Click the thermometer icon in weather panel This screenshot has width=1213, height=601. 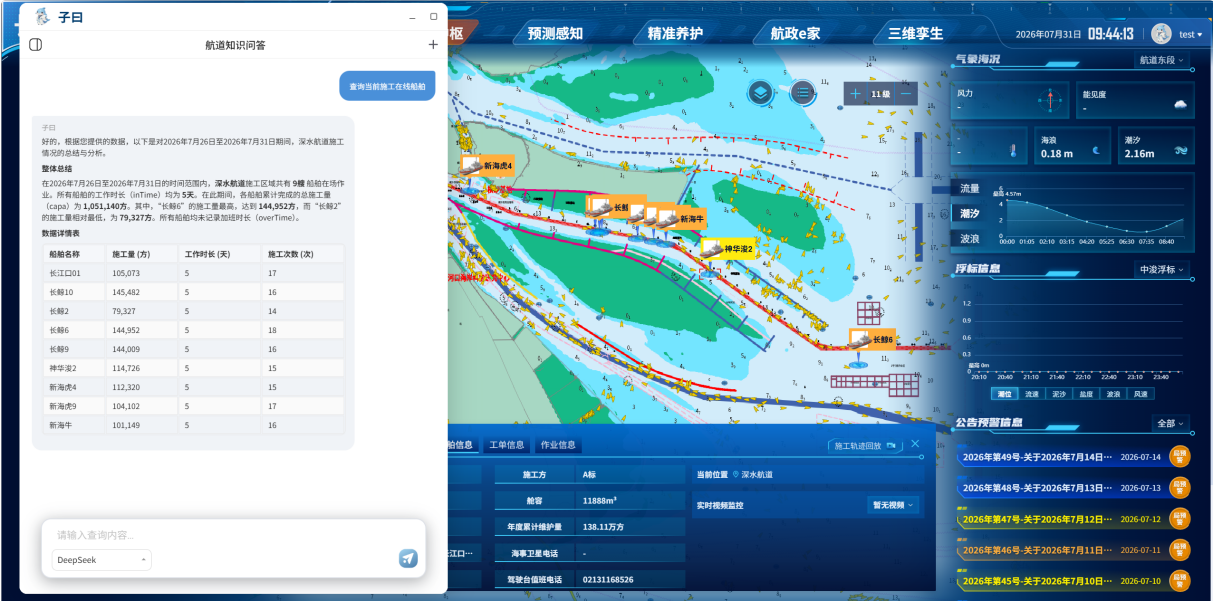point(1013,152)
